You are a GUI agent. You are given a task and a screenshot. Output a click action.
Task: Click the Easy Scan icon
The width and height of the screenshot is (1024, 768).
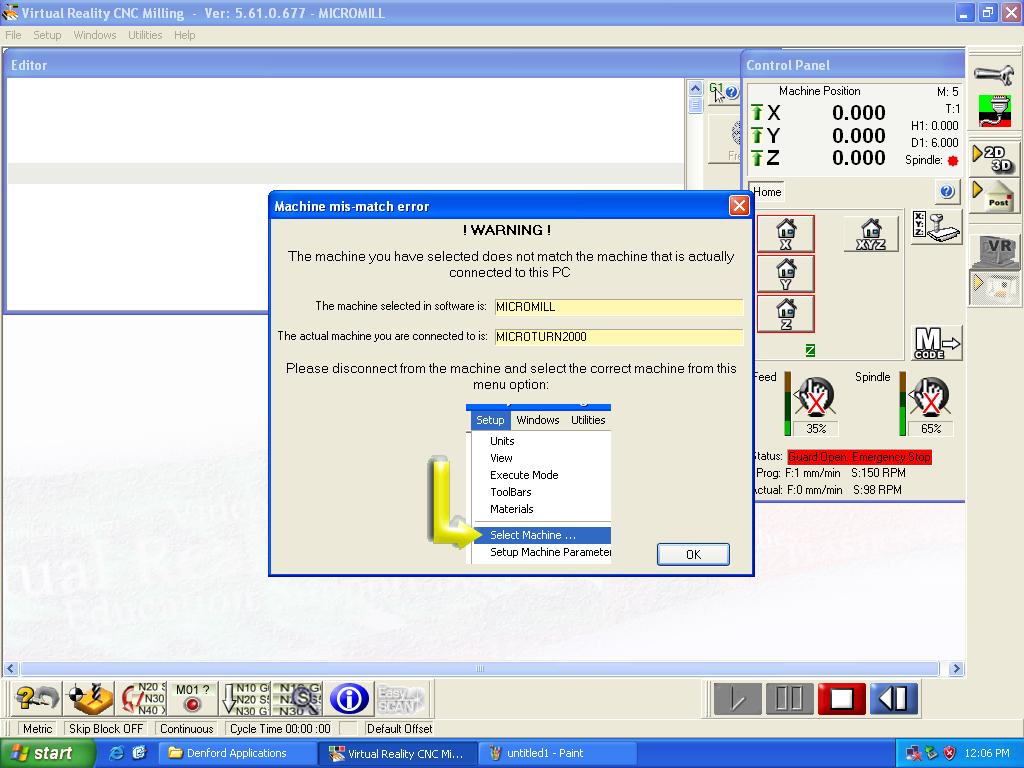401,699
